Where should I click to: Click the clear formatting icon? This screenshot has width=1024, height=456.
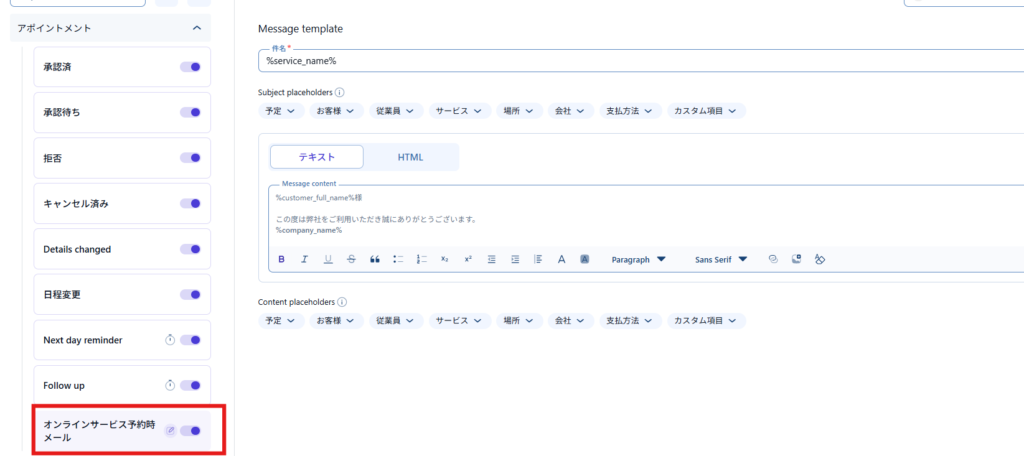coord(819,259)
